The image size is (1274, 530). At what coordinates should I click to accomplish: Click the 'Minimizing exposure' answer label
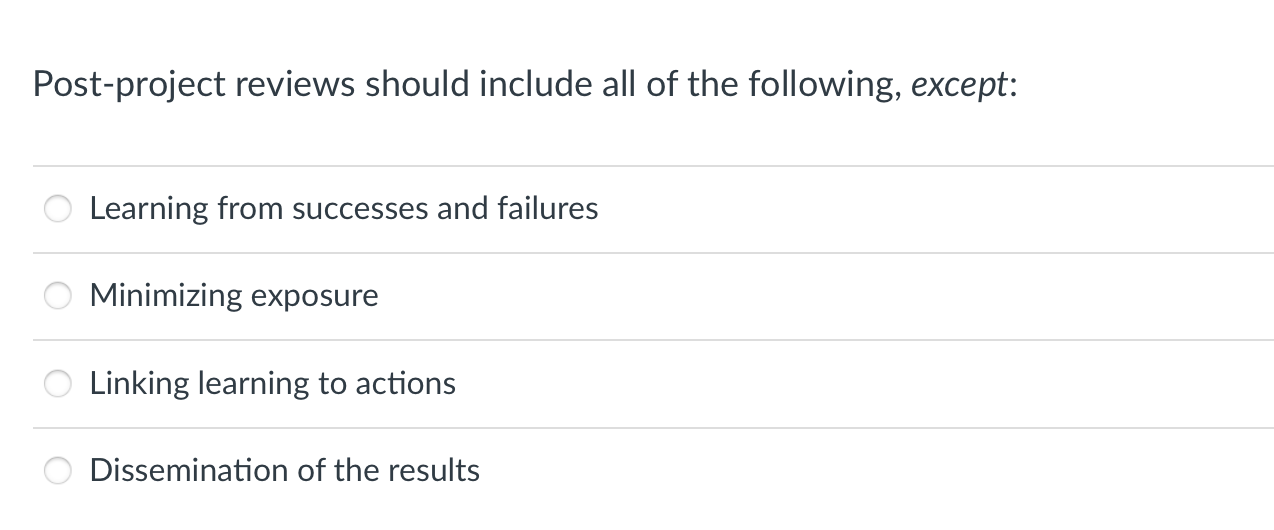point(234,296)
